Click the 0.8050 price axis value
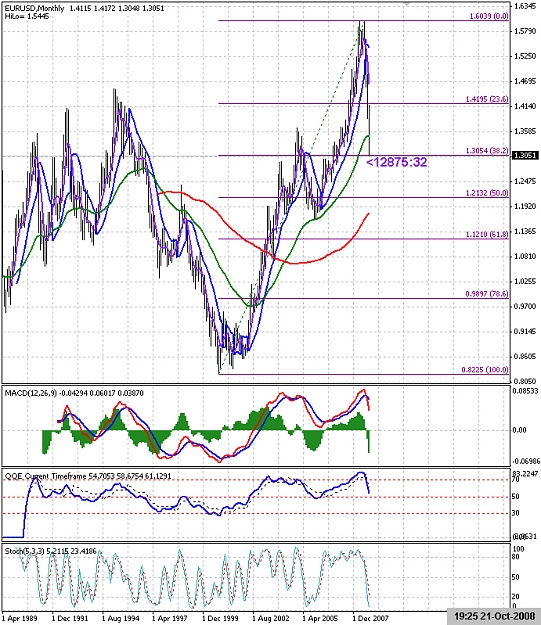 pyautogui.click(x=525, y=381)
